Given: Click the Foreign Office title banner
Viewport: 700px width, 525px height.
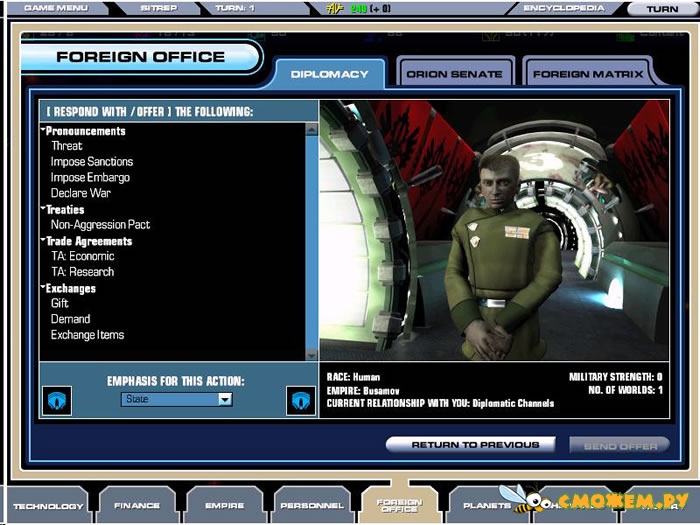Looking at the screenshot, I should (x=141, y=57).
